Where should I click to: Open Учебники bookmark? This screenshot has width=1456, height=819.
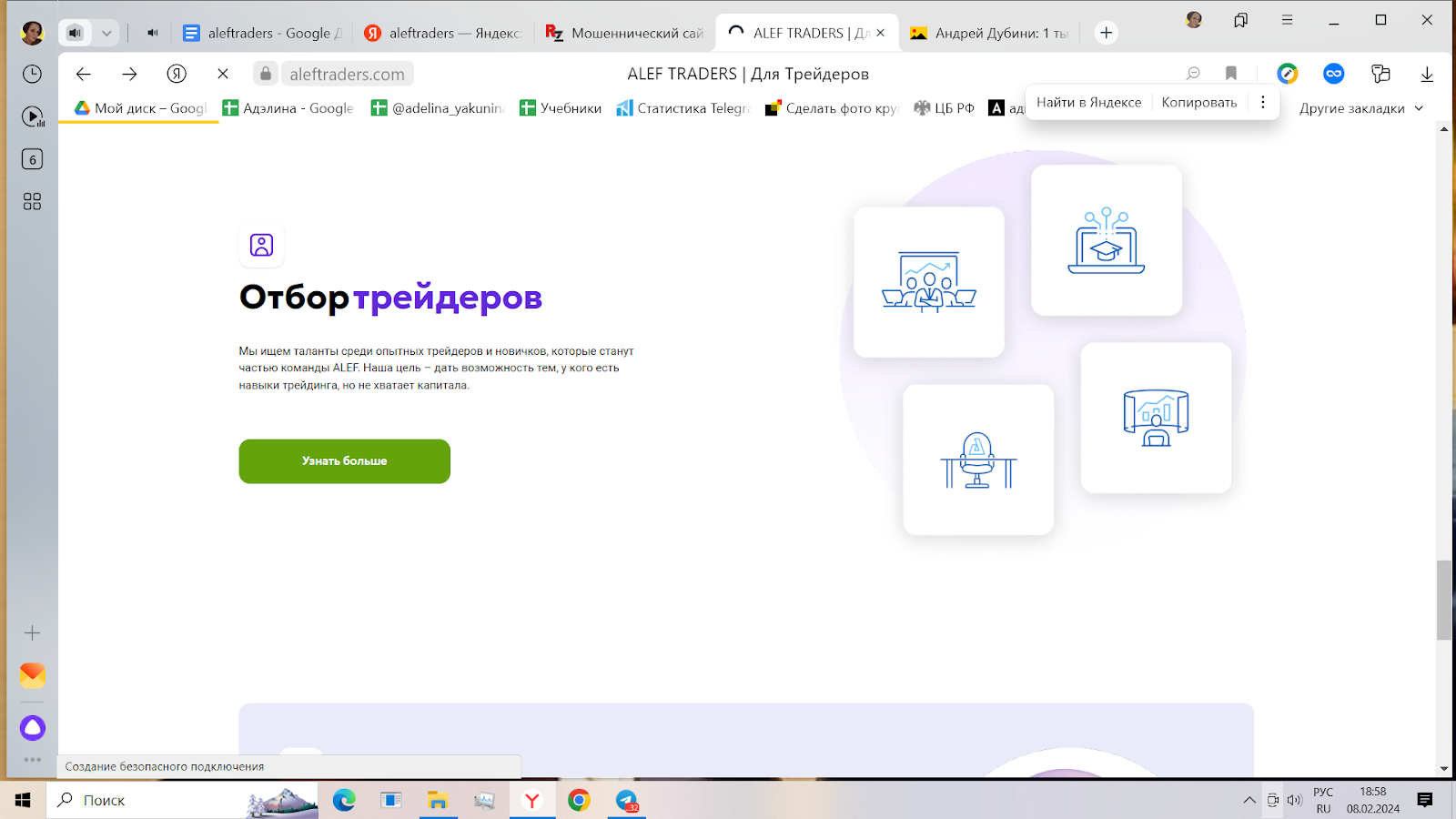[x=561, y=108]
